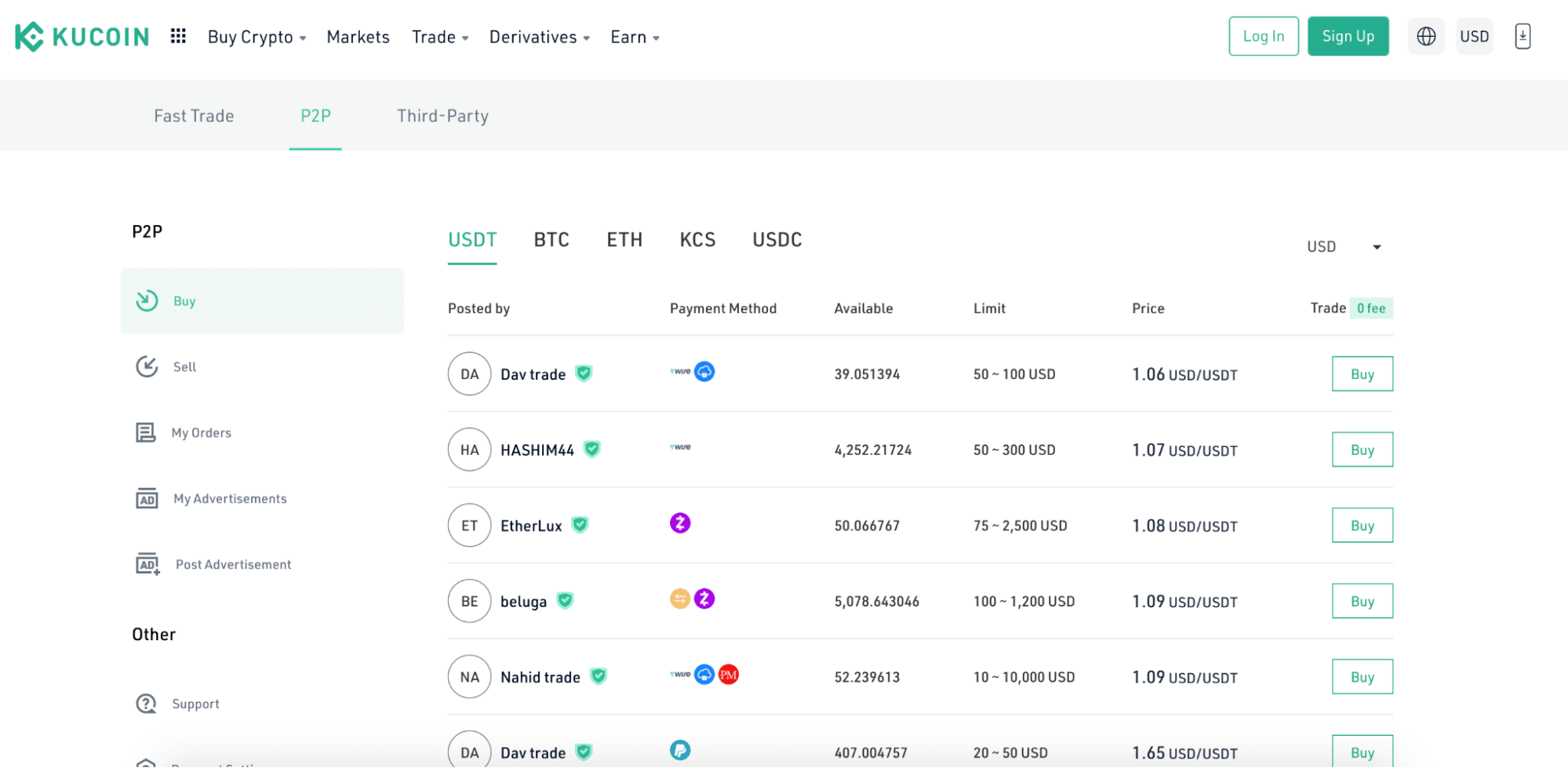Open the USD fiat currency dropdown
The height and width of the screenshot is (768, 1568).
(1344, 246)
